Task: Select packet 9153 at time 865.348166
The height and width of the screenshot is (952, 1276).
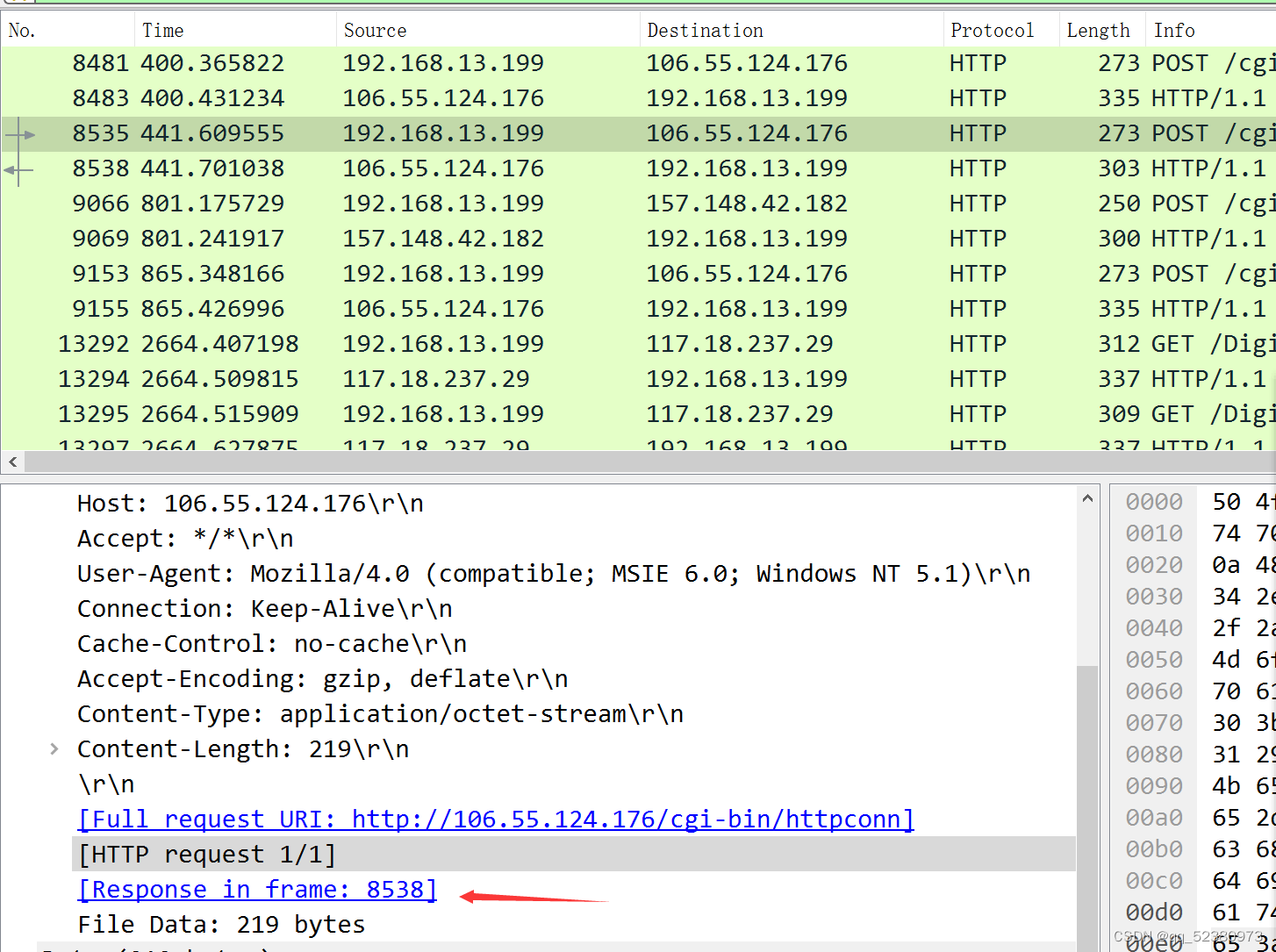Action: 638,274
